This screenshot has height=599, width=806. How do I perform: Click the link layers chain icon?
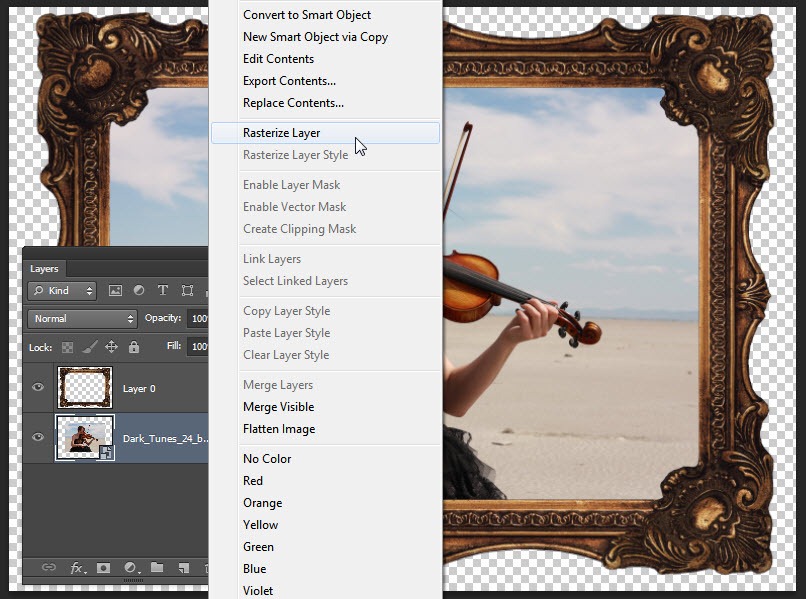tap(49, 568)
